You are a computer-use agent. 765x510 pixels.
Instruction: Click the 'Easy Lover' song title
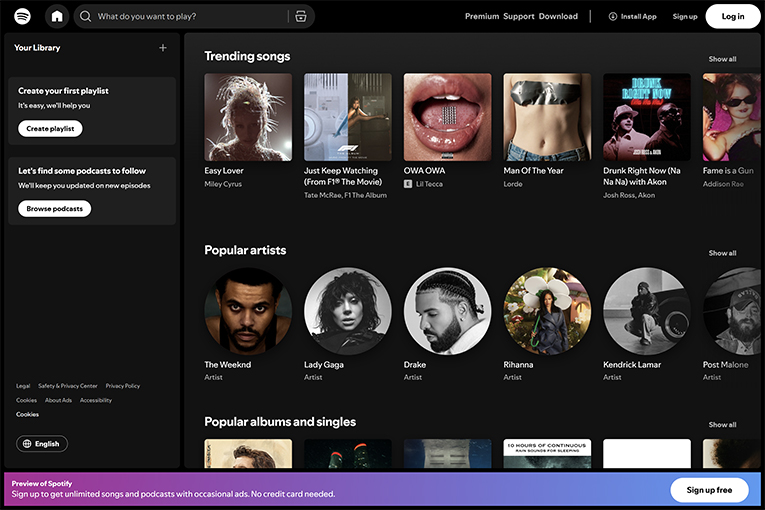pyautogui.click(x=224, y=171)
